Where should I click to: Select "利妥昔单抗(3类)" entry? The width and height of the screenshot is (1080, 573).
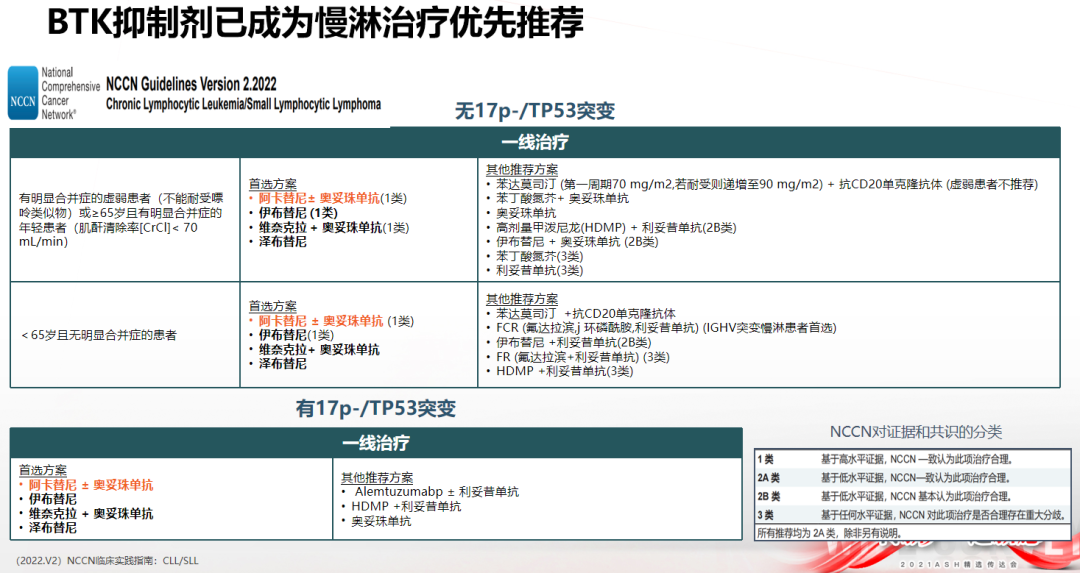pos(539,271)
